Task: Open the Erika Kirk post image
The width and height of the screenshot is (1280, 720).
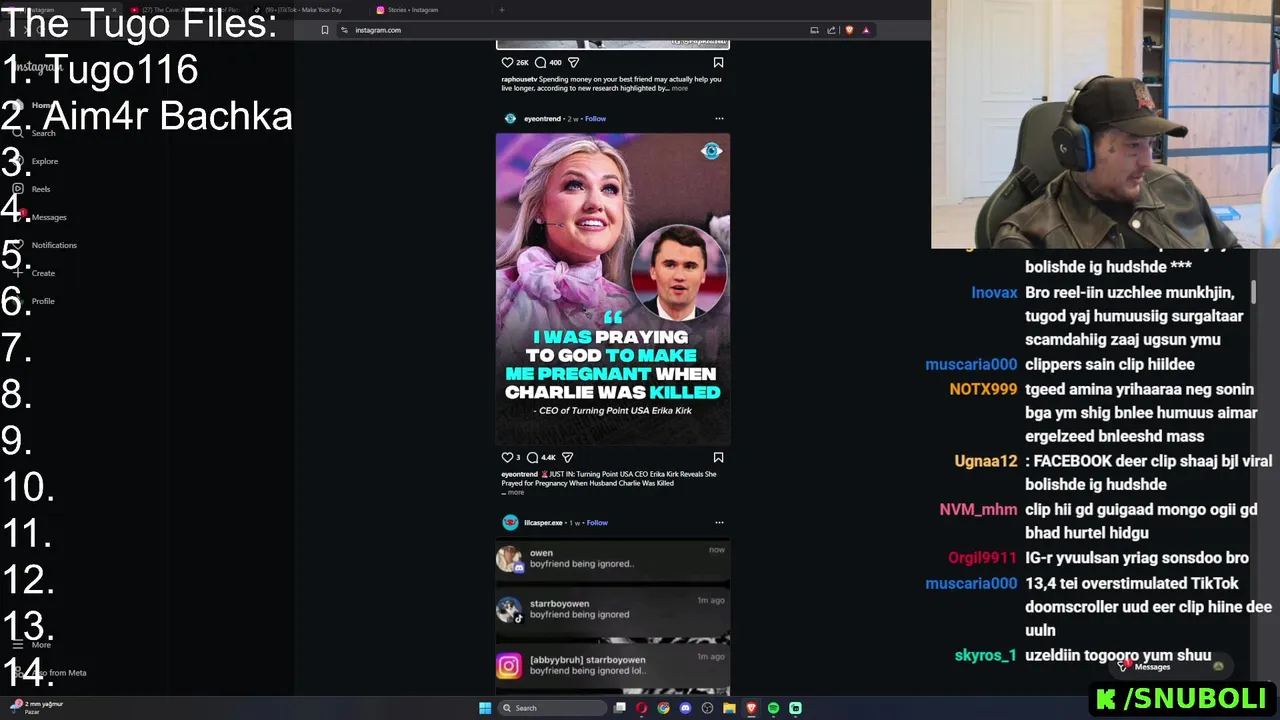Action: coord(613,288)
